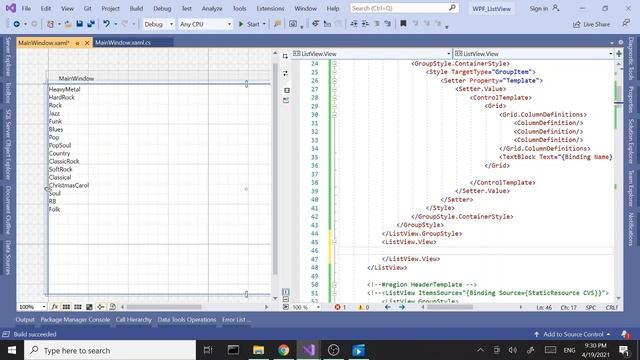Open the Analyze menu
This screenshot has height=360, width=640.
coord(212,8)
